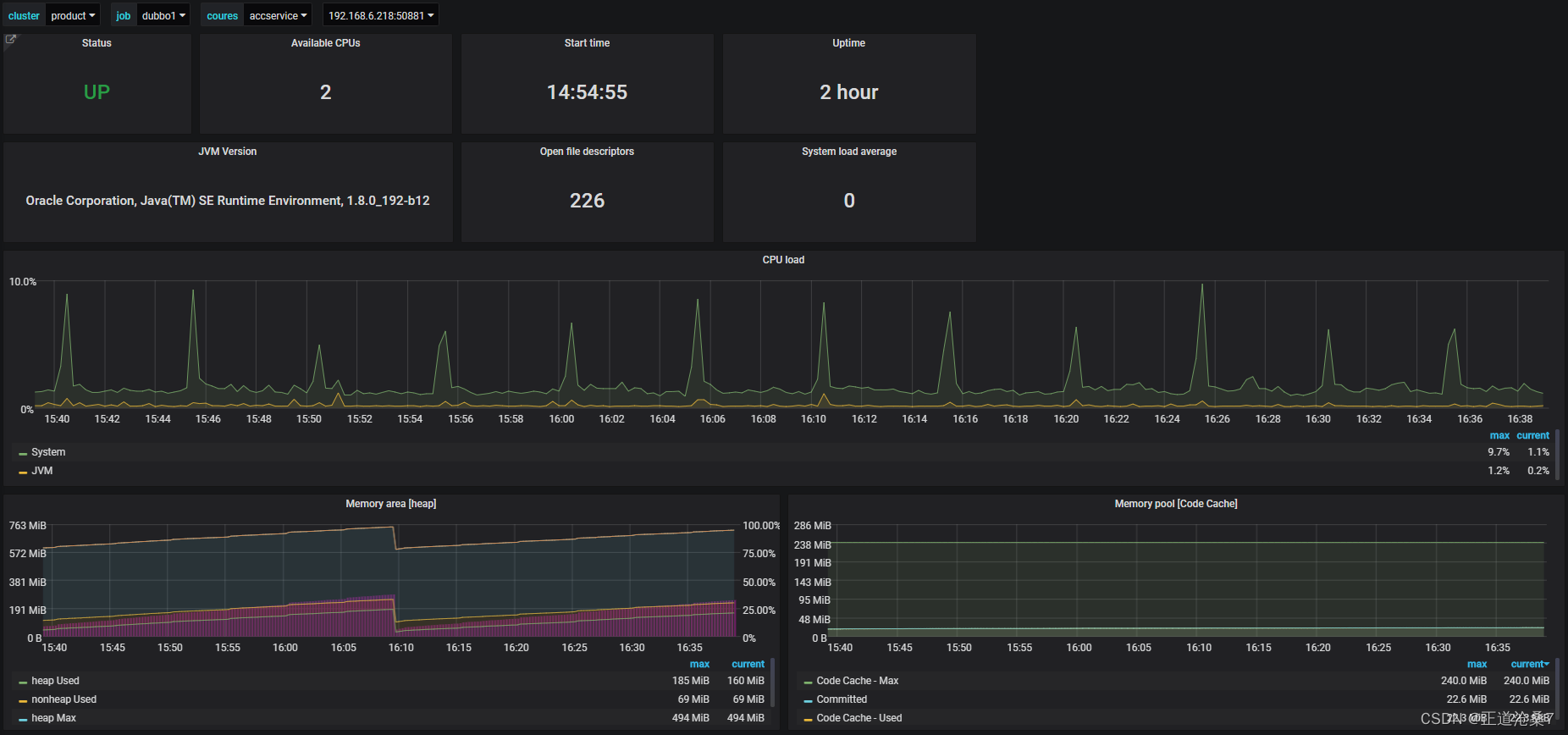Open the Available CPUs panel title menu

pyautogui.click(x=326, y=43)
